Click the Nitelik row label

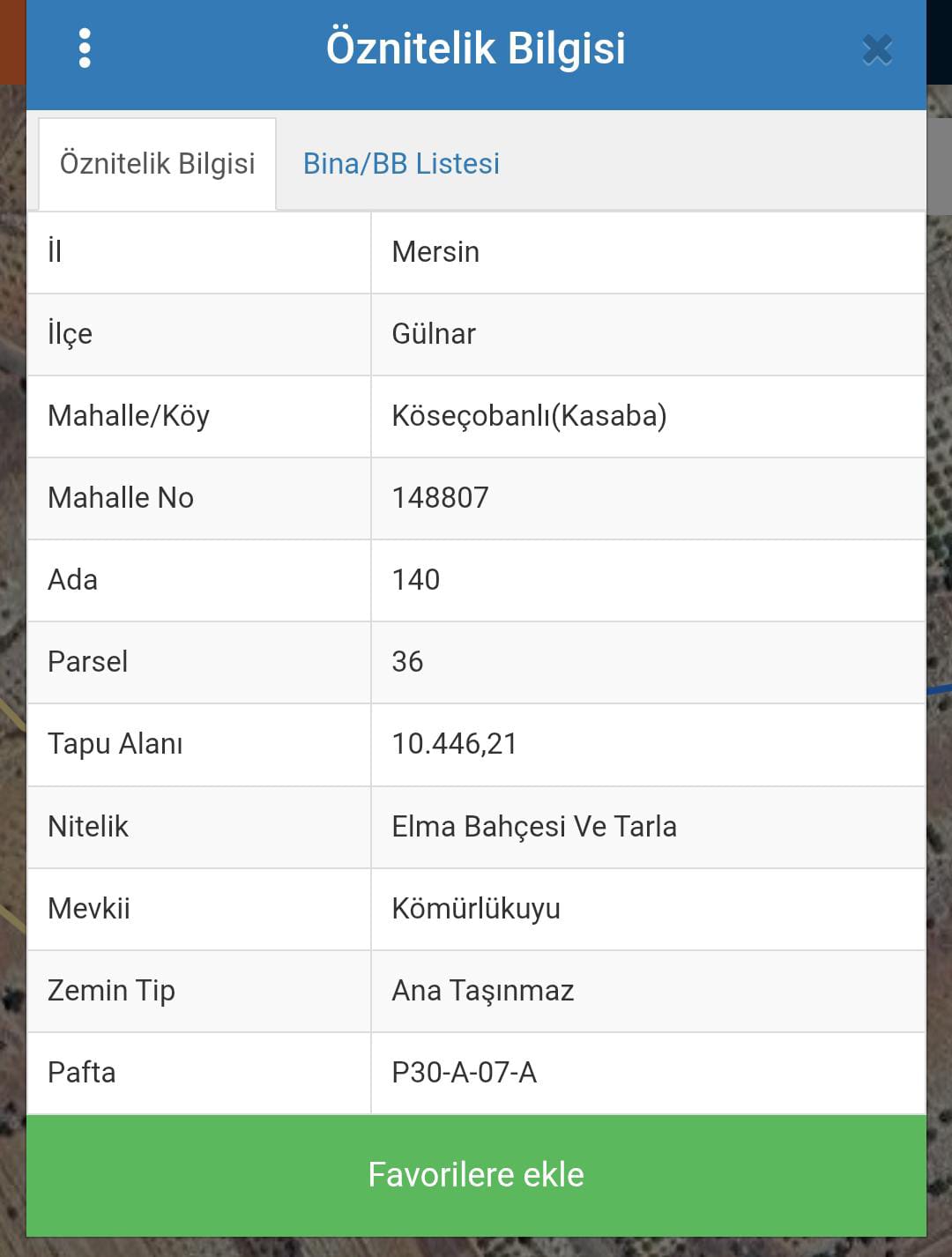click(x=88, y=827)
